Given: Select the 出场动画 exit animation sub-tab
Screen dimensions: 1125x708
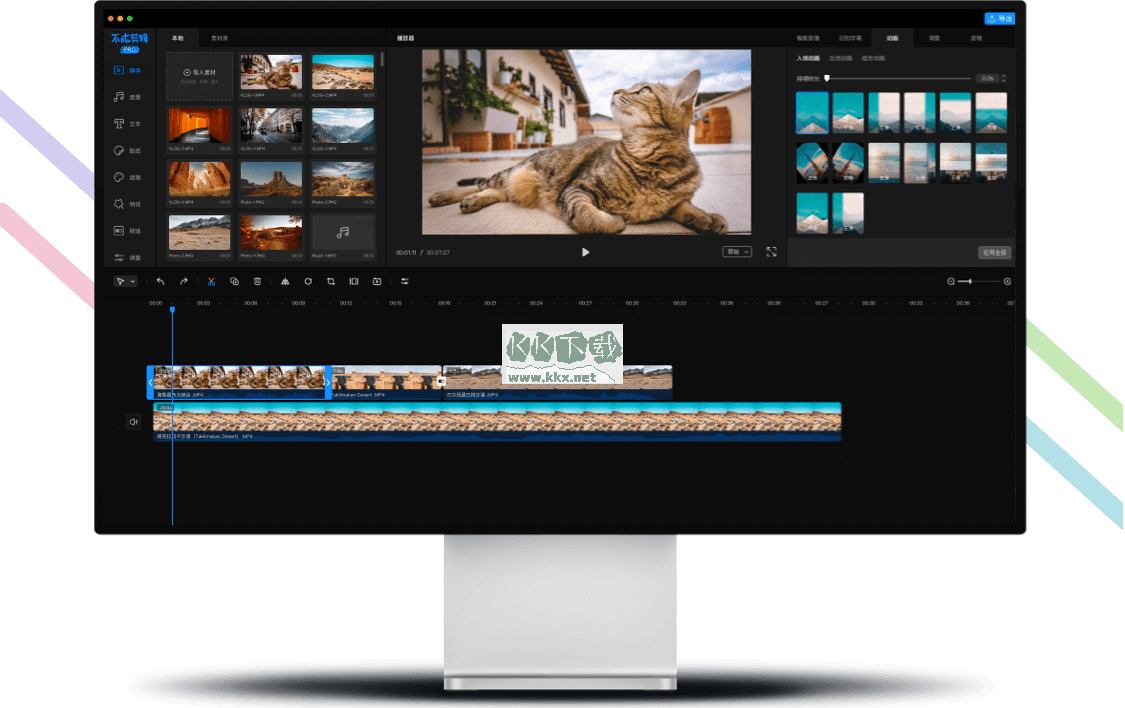Looking at the screenshot, I should pyautogui.click(x=840, y=59).
